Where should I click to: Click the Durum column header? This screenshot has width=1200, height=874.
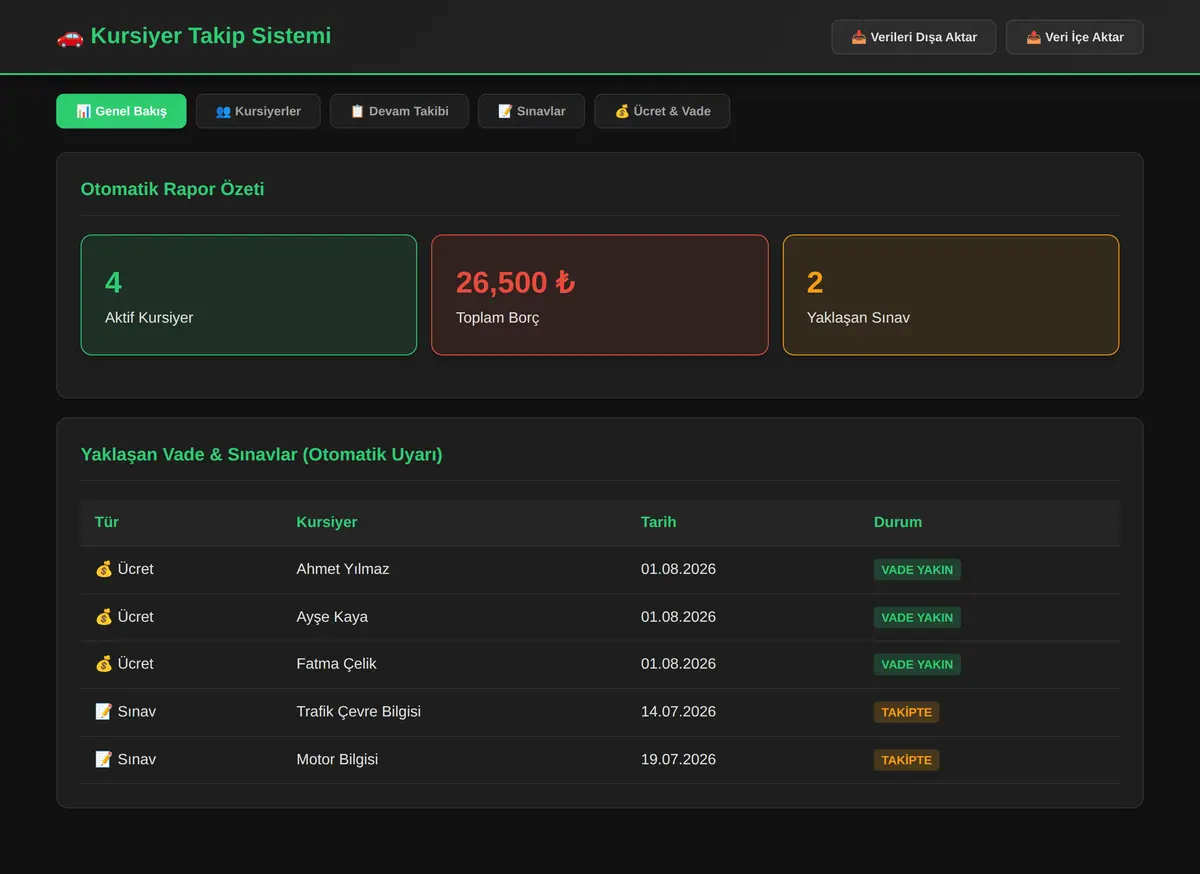(898, 522)
